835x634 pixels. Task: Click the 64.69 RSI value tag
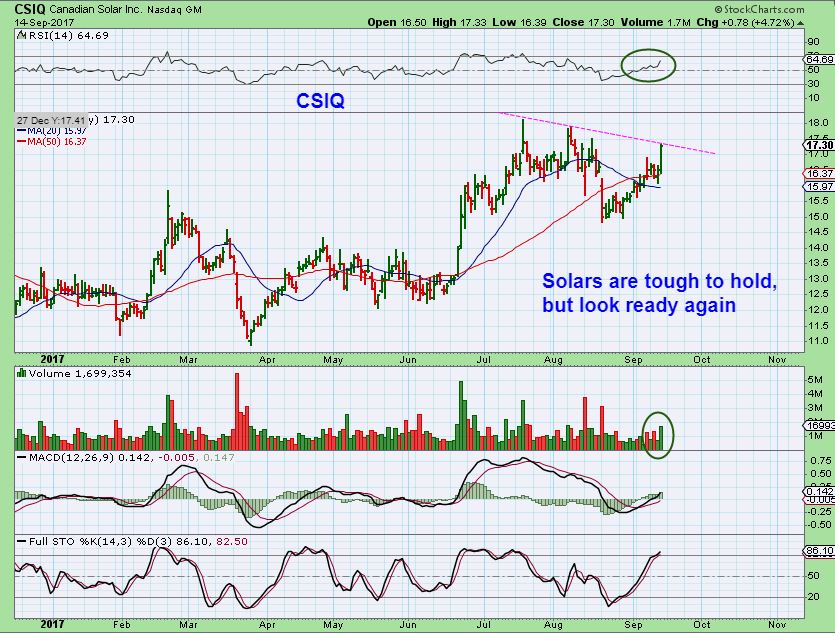click(x=820, y=59)
